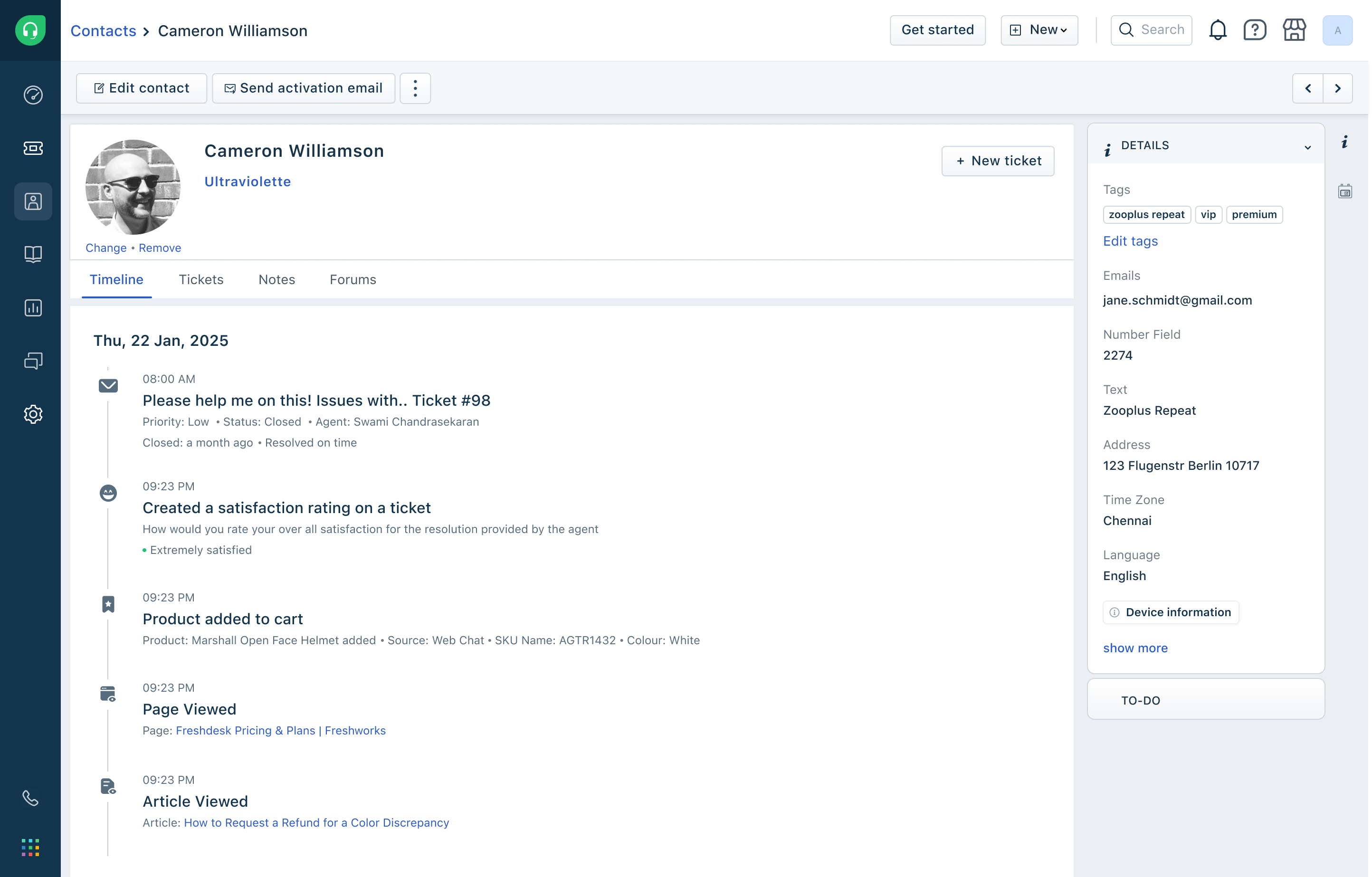Screen dimensions: 1372x877
Task: Click the Edit tags link
Action: [1130, 241]
